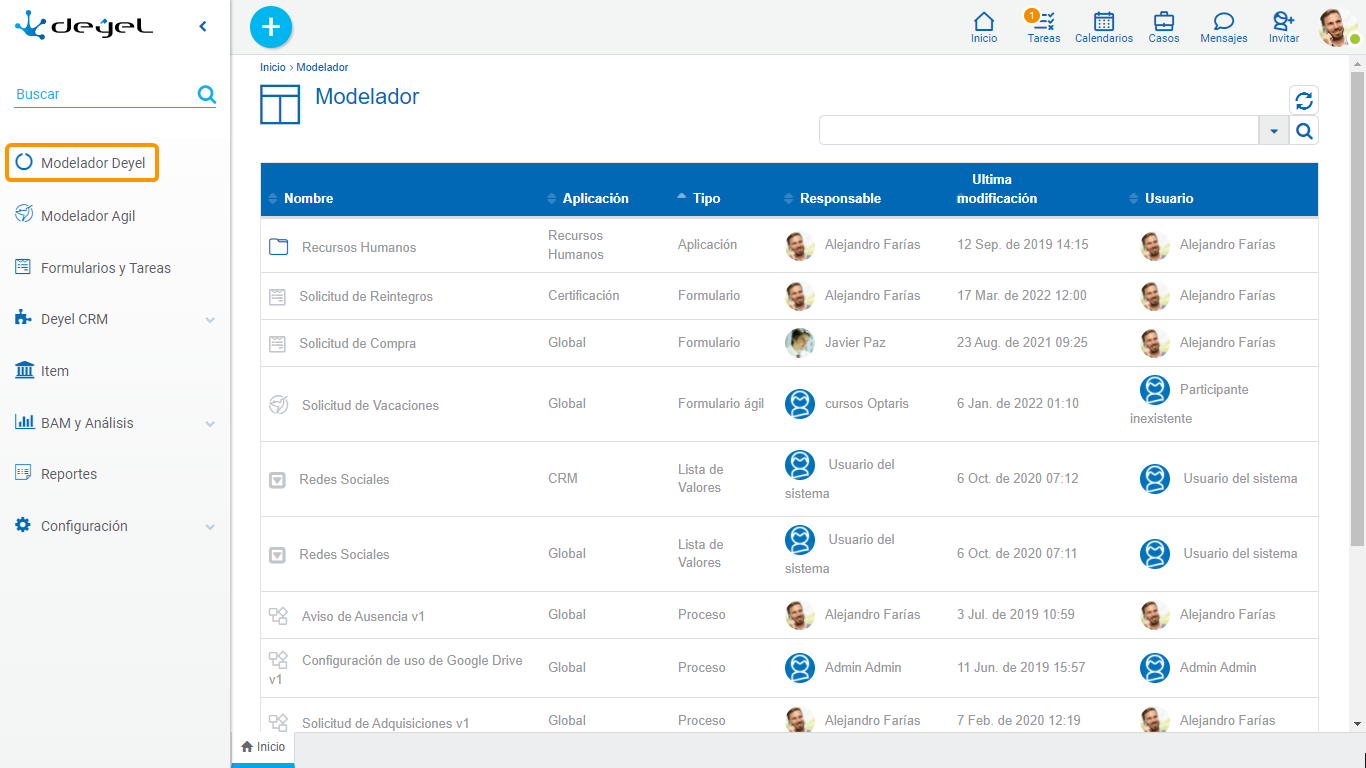Click the Invitar add-user icon
The image size is (1366, 768).
tap(1284, 27)
